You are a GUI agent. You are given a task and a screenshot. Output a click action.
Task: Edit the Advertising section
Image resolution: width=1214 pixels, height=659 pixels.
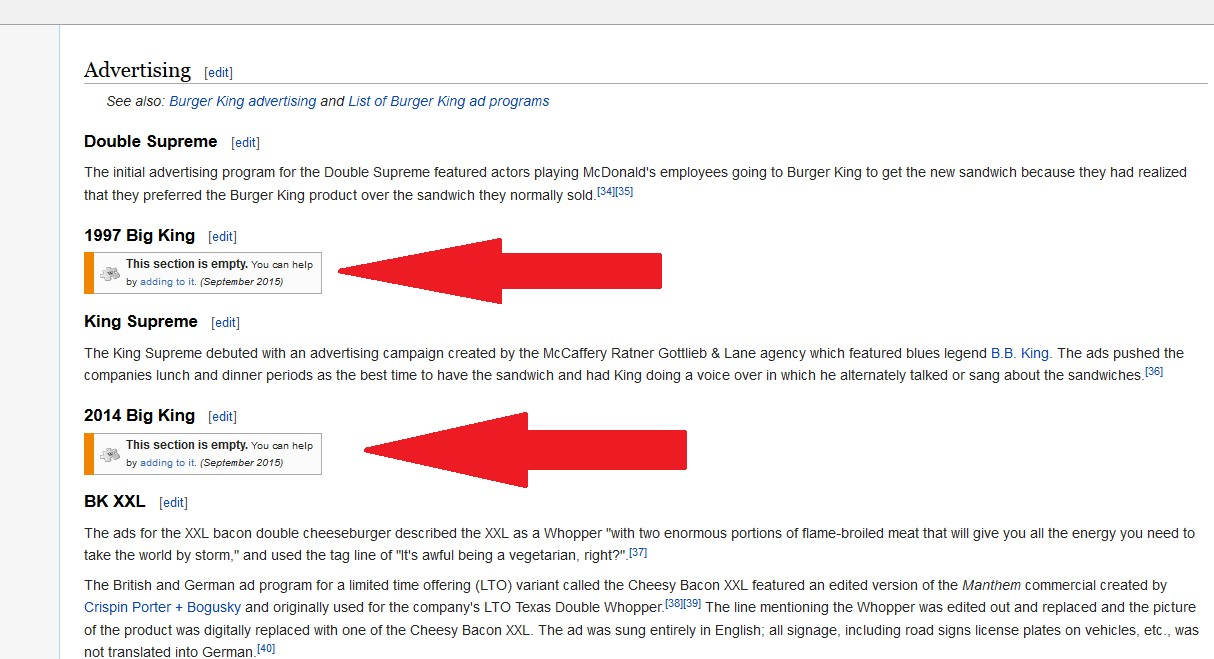(218, 73)
